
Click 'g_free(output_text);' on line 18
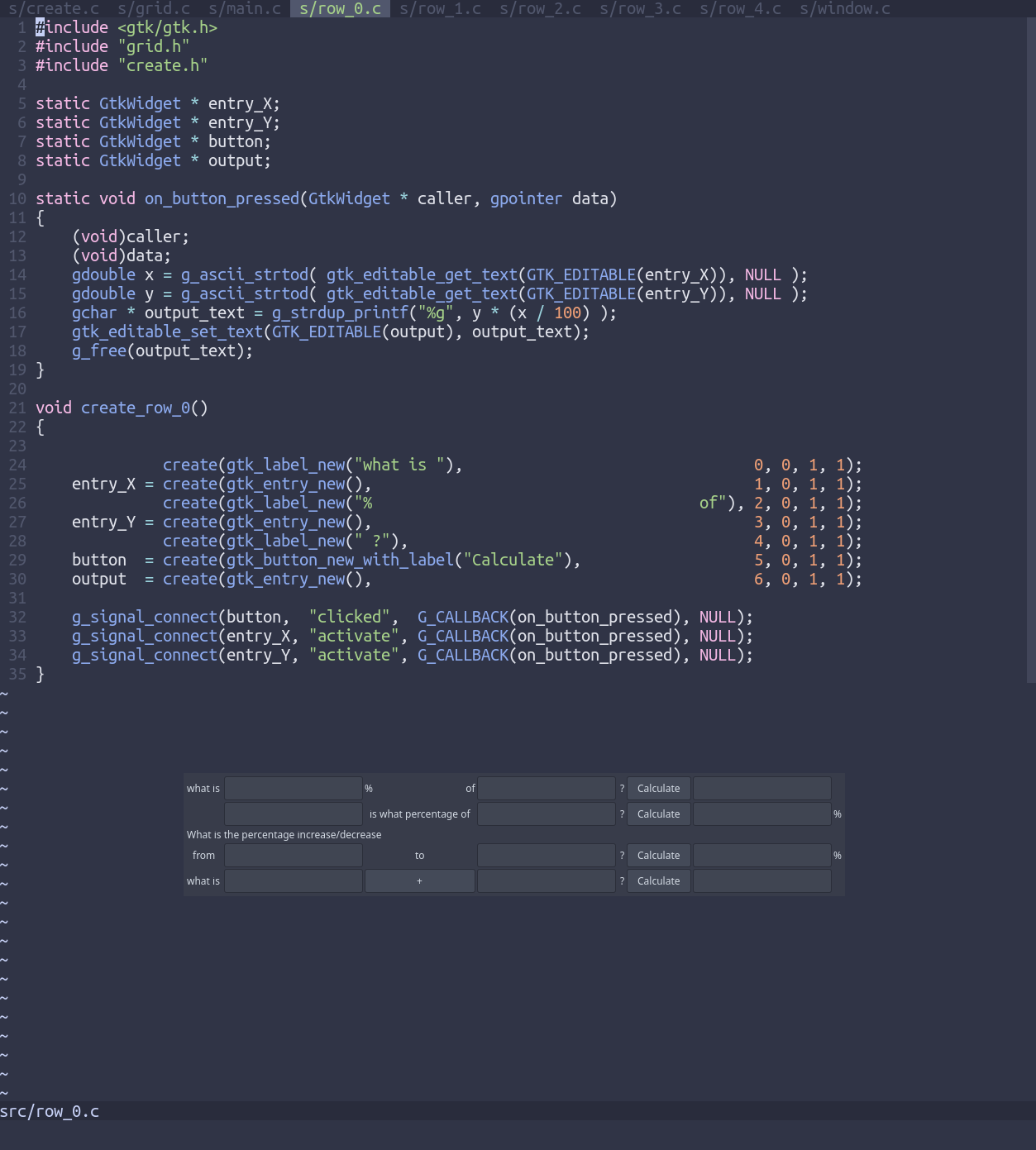[x=162, y=351]
